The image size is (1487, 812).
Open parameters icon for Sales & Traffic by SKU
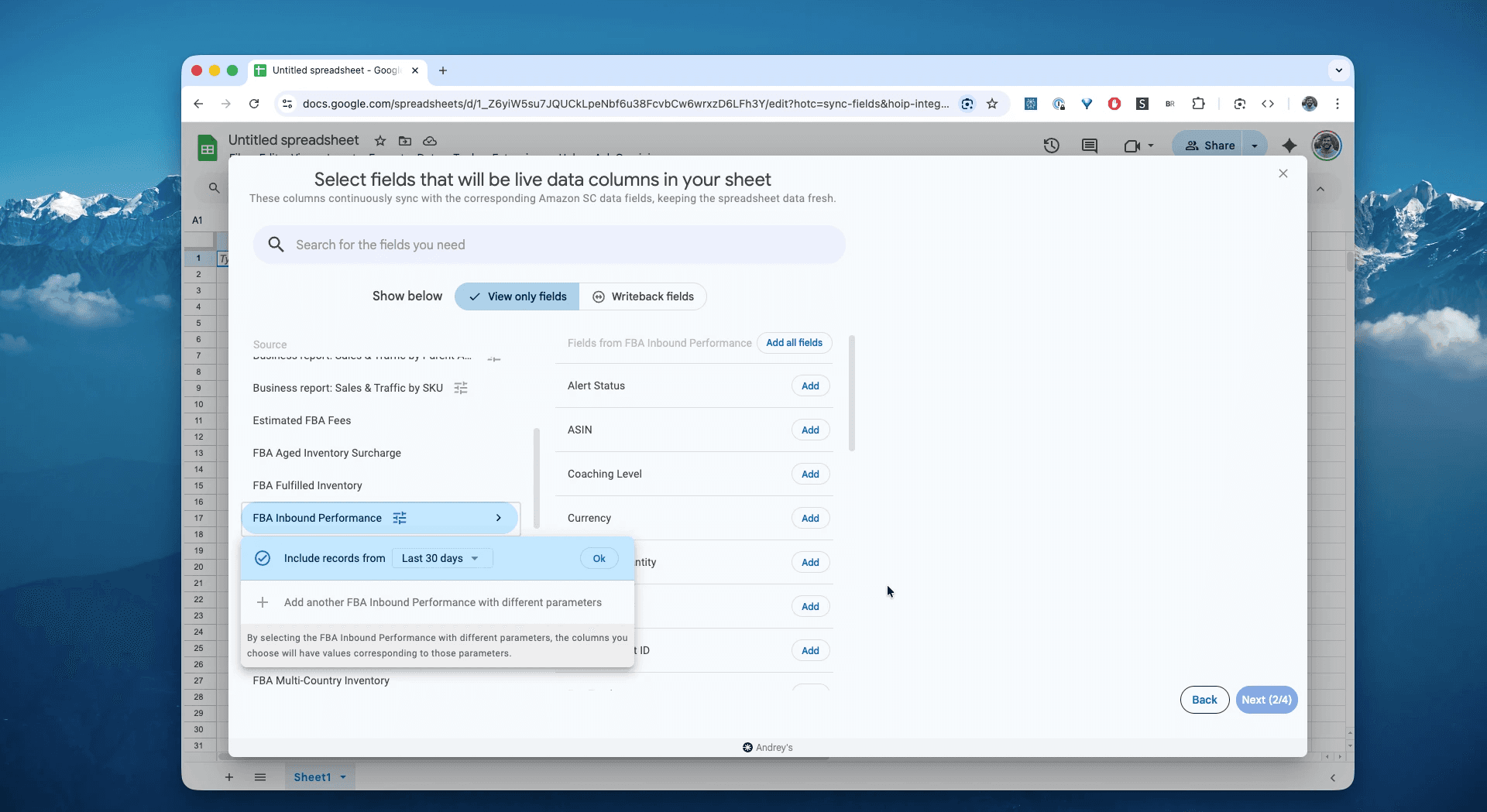point(461,388)
